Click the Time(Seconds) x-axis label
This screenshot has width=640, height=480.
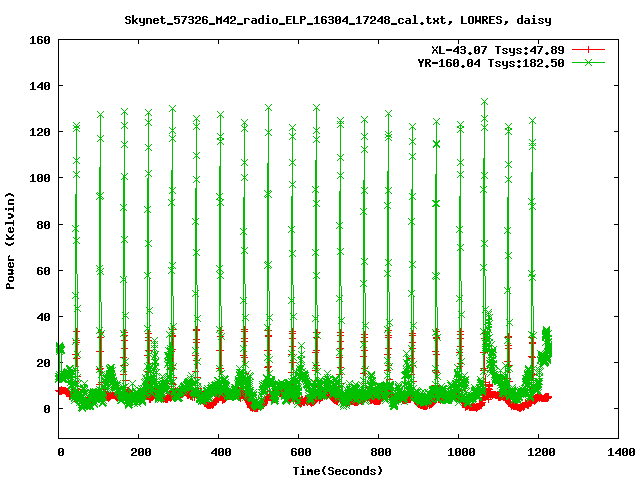click(x=338, y=471)
